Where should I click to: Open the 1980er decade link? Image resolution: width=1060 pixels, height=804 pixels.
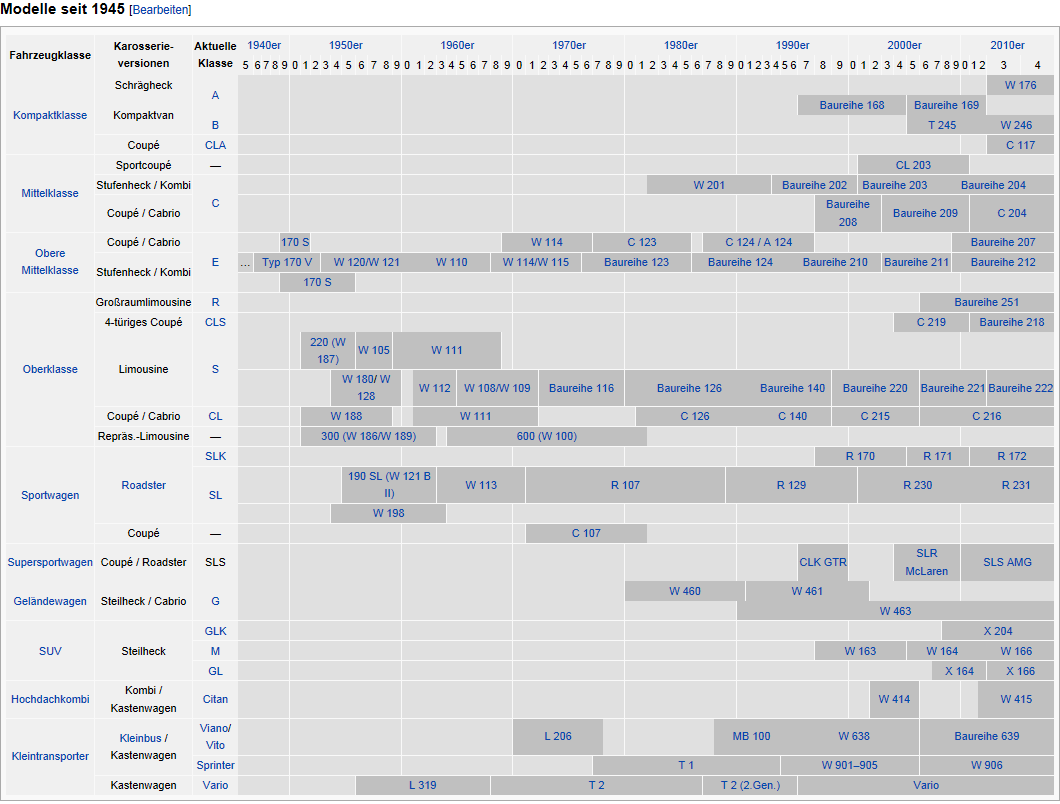(x=681, y=45)
